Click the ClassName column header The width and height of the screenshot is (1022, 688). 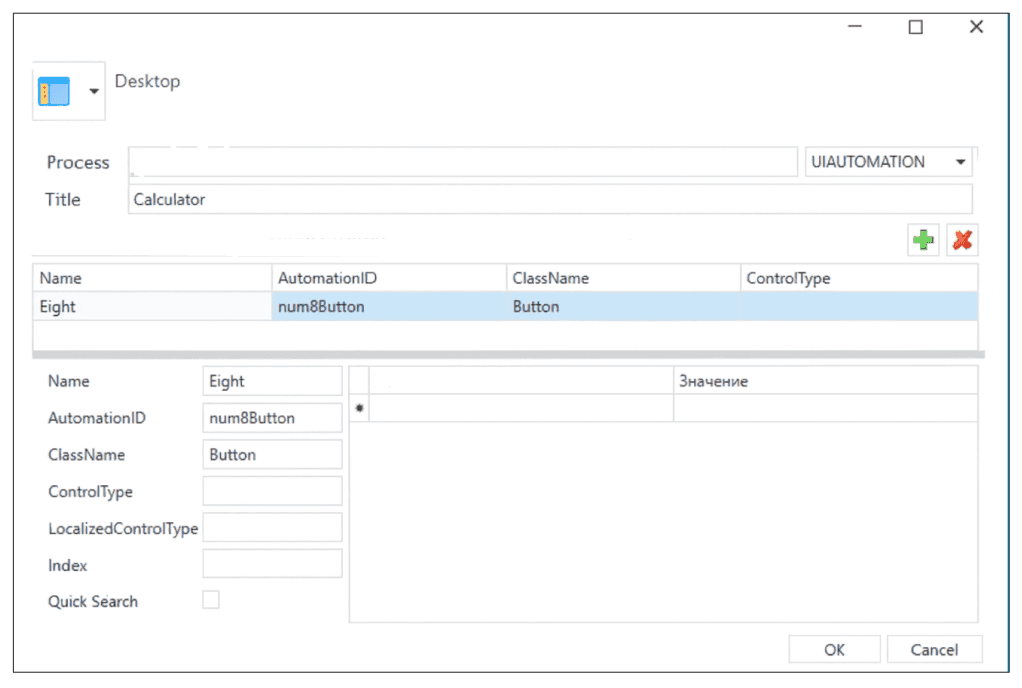pyautogui.click(x=622, y=278)
